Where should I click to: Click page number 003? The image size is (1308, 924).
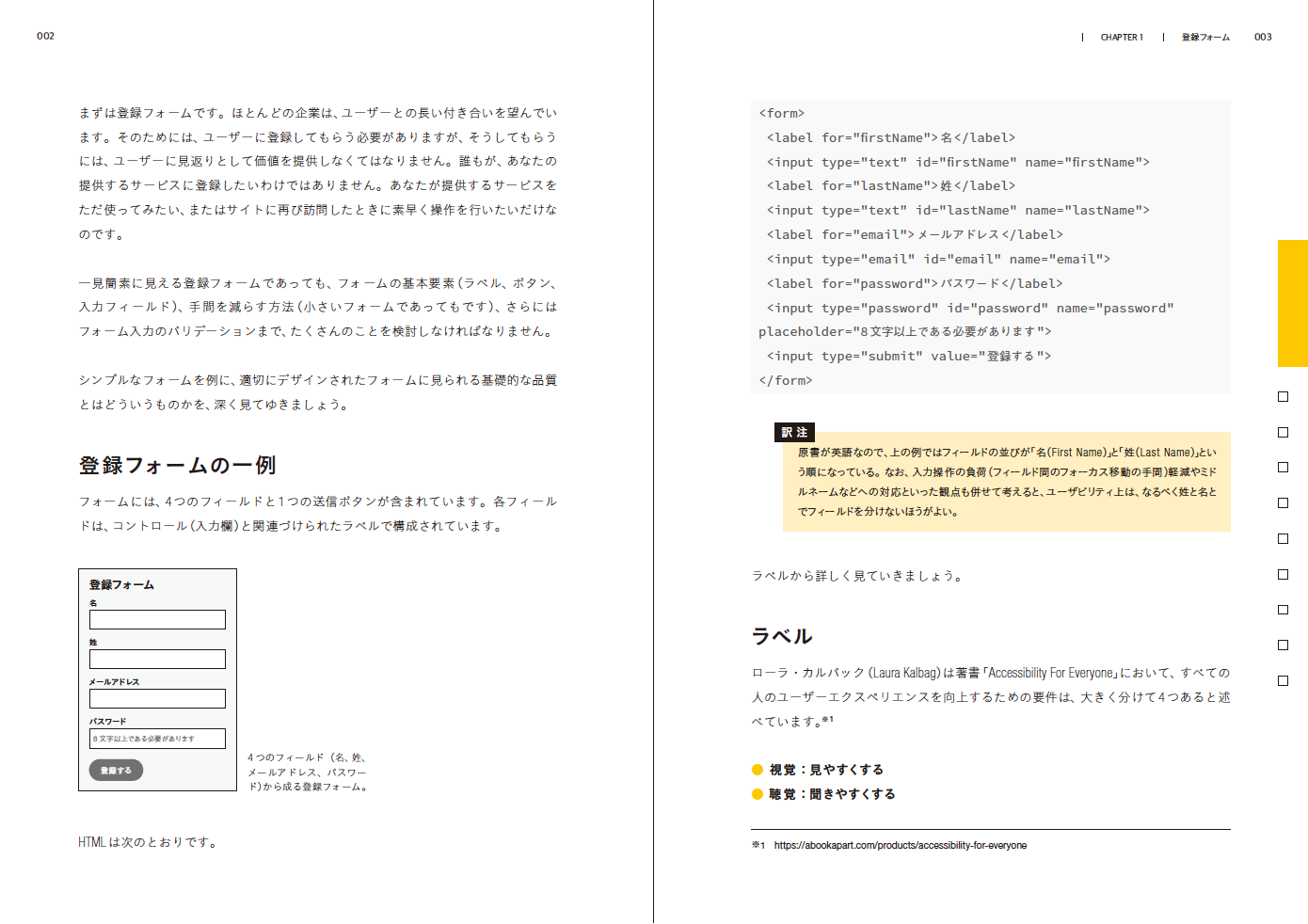click(1263, 38)
